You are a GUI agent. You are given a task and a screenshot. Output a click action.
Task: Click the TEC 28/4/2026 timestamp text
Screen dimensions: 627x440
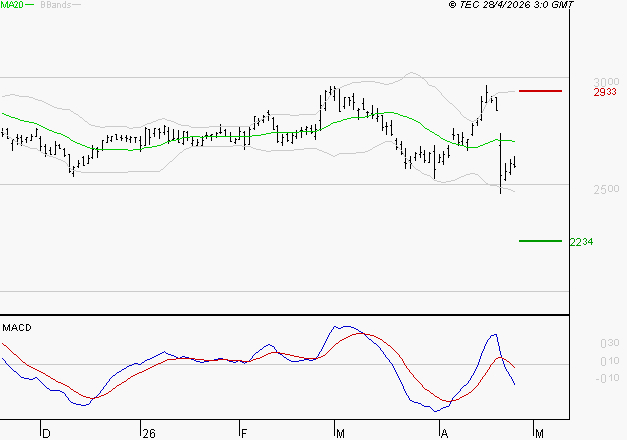tap(511, 5)
